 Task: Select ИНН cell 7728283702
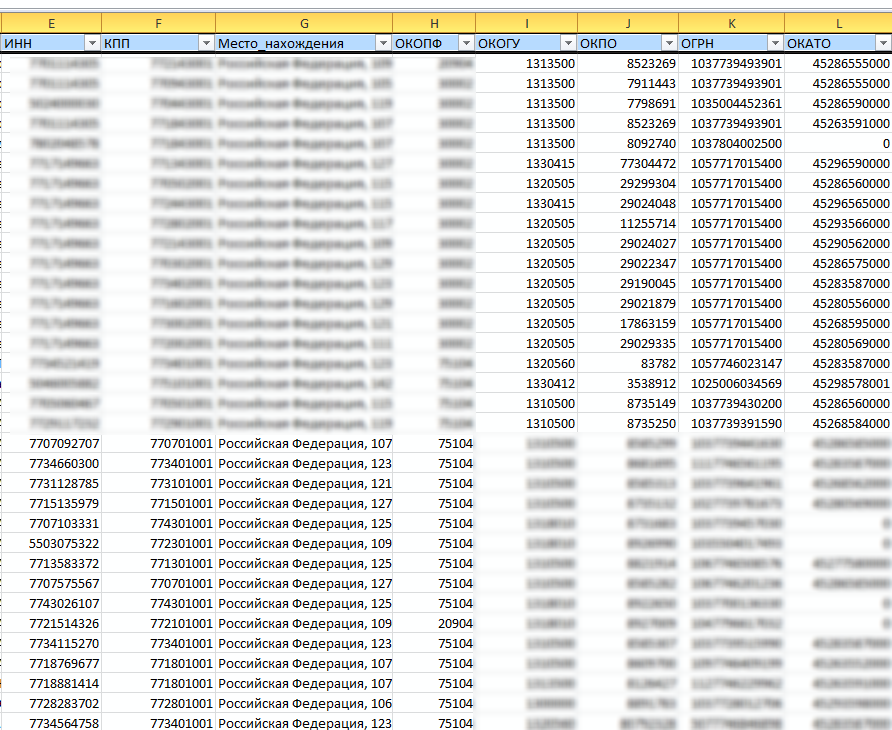[51, 704]
